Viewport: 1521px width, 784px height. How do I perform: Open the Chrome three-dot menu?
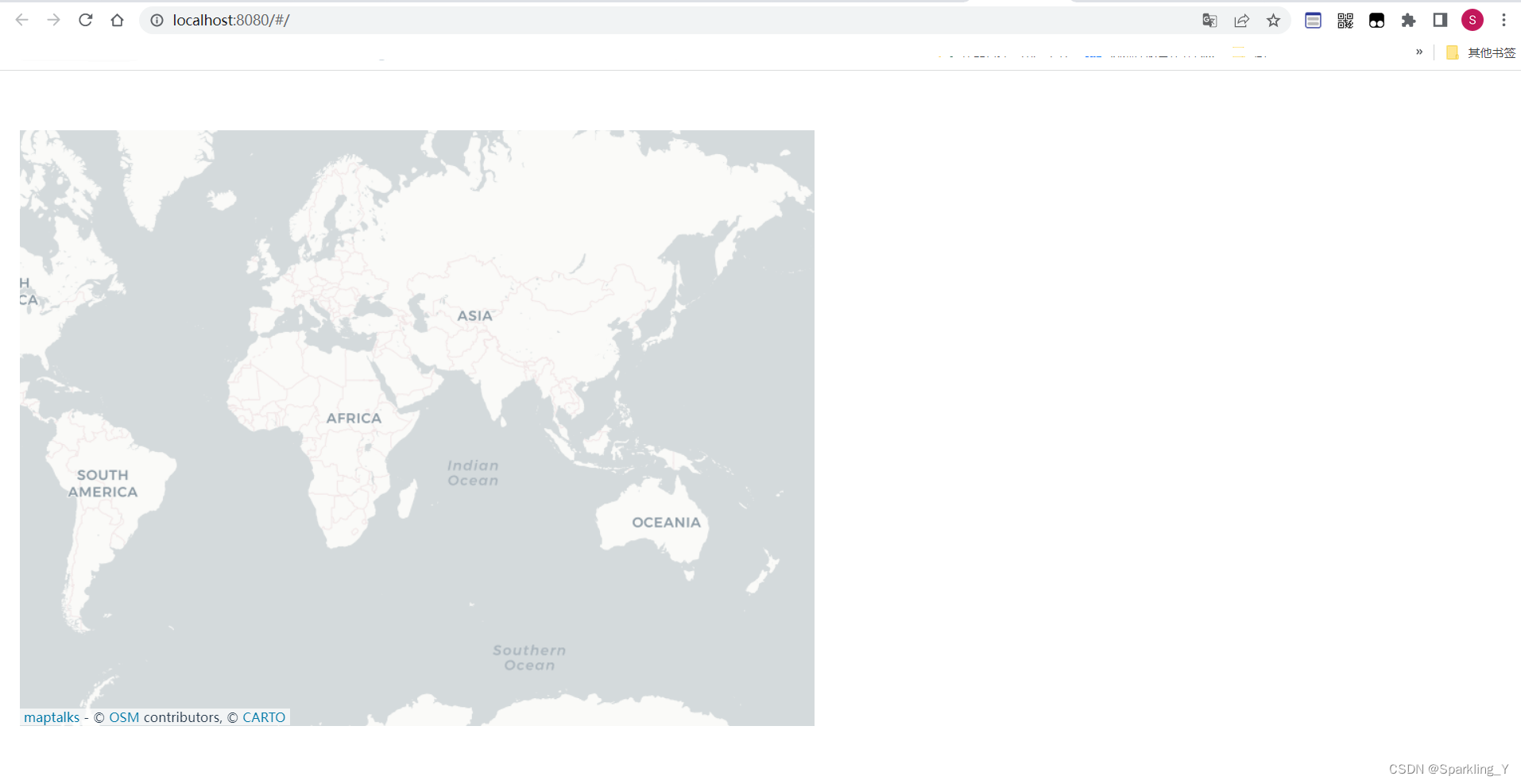(x=1504, y=20)
